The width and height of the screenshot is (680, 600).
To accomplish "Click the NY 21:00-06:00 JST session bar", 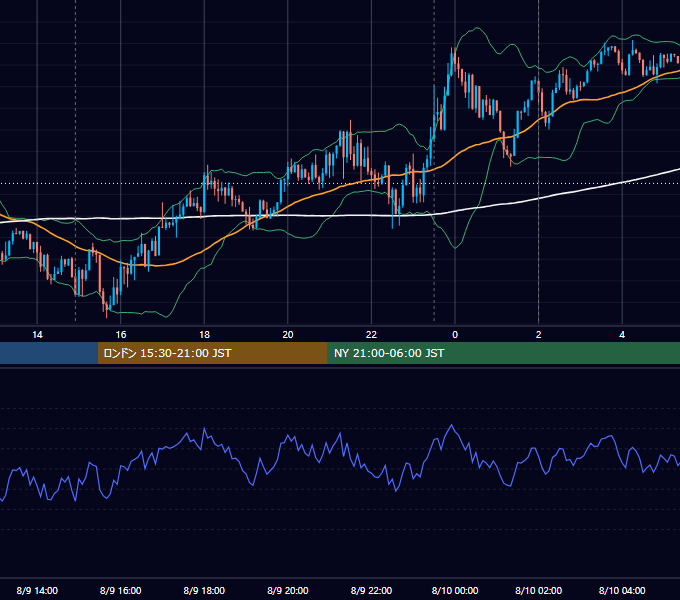I will [503, 353].
